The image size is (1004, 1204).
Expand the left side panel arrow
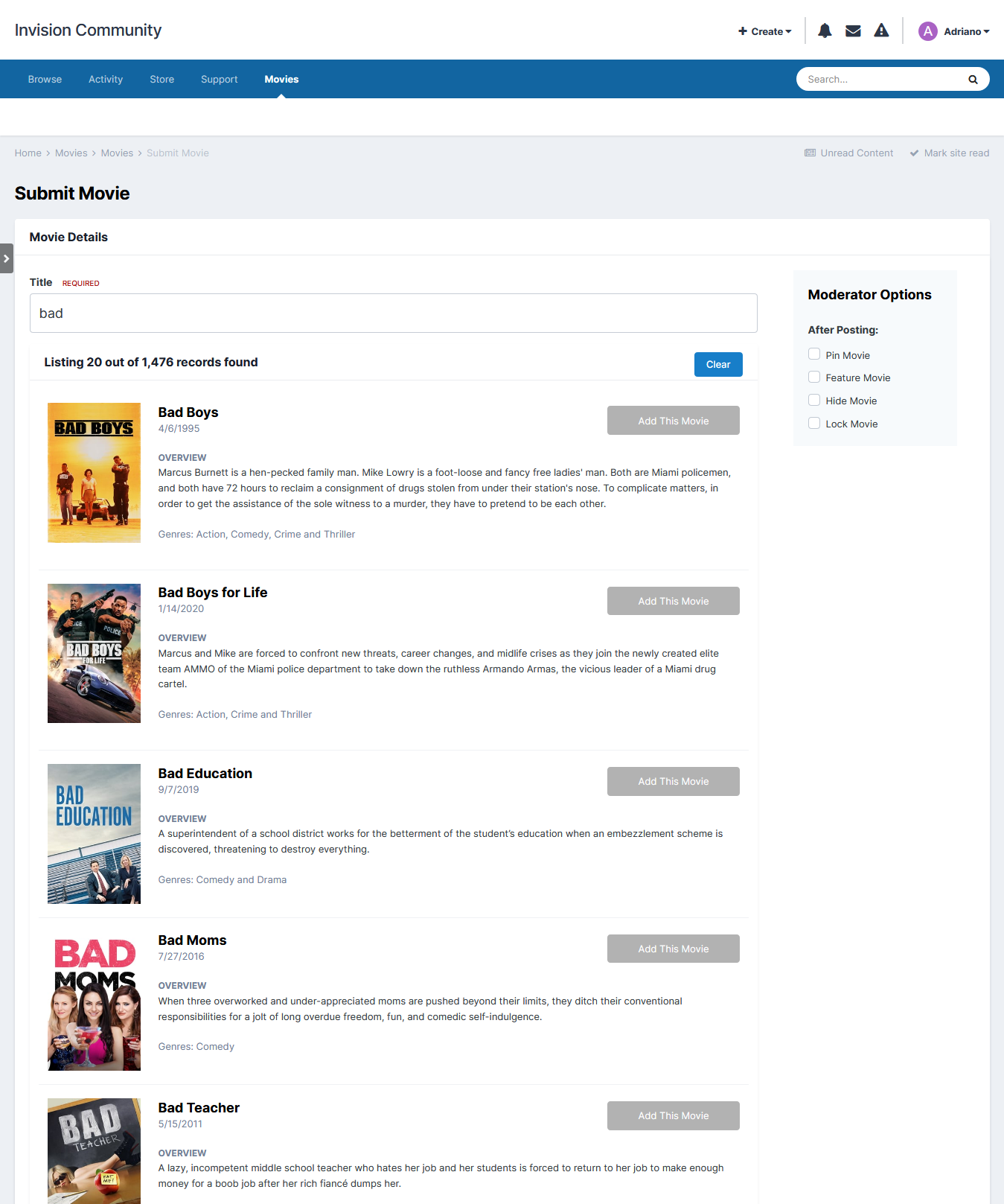7,258
